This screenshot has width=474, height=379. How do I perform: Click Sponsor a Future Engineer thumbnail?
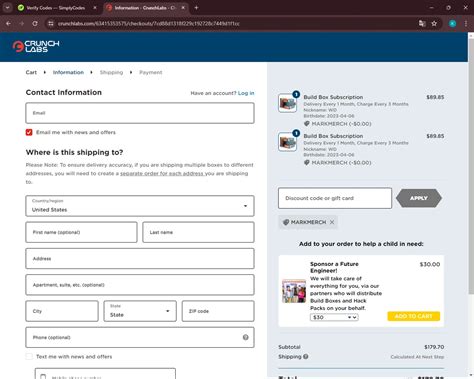pos(294,291)
